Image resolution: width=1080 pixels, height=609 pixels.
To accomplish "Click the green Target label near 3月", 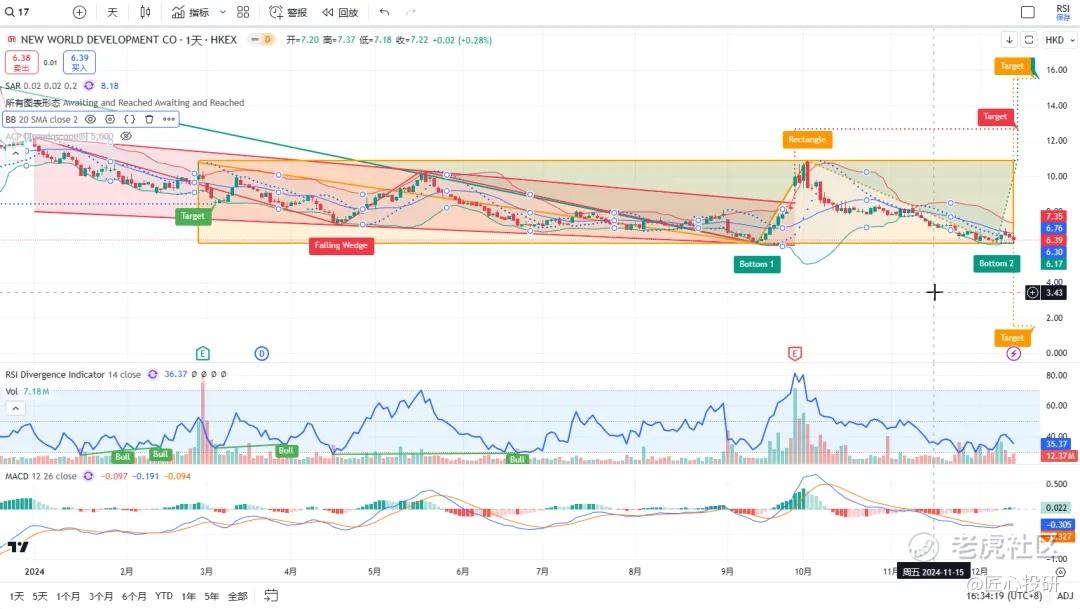I will click(193, 216).
